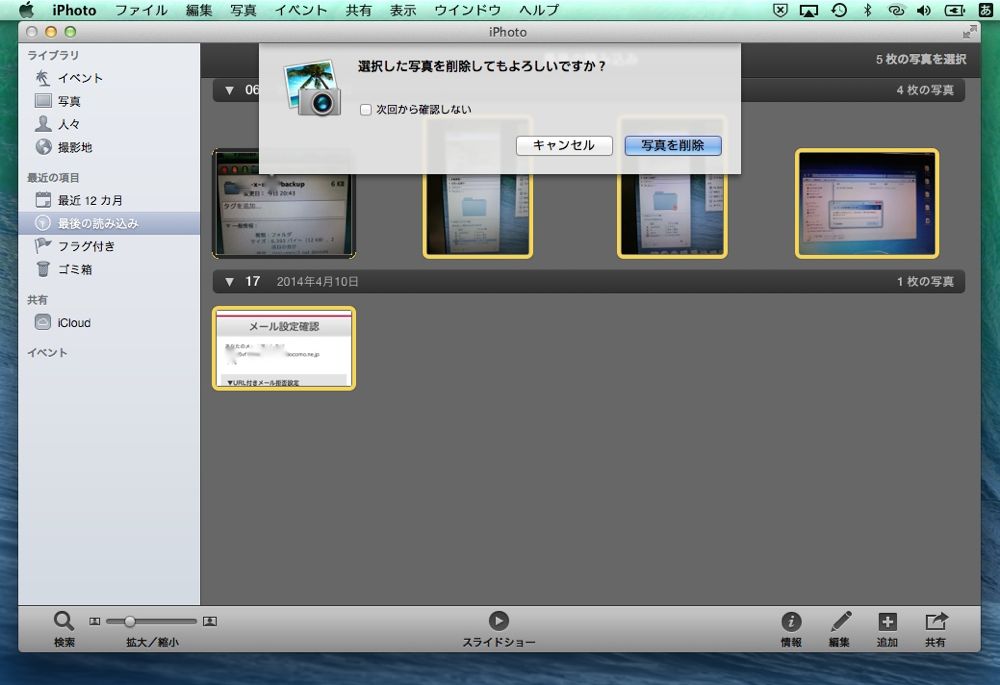Open the ウインドウ menu
Image resolution: width=1000 pixels, height=685 pixels.
467,10
